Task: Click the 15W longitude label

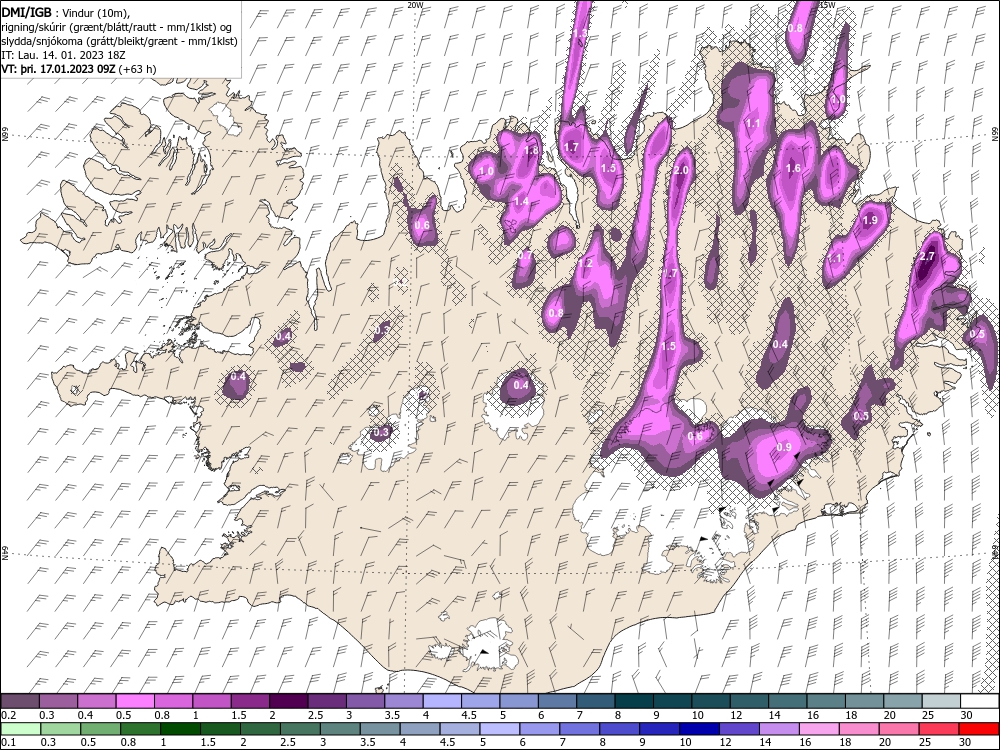Action: [x=827, y=4]
